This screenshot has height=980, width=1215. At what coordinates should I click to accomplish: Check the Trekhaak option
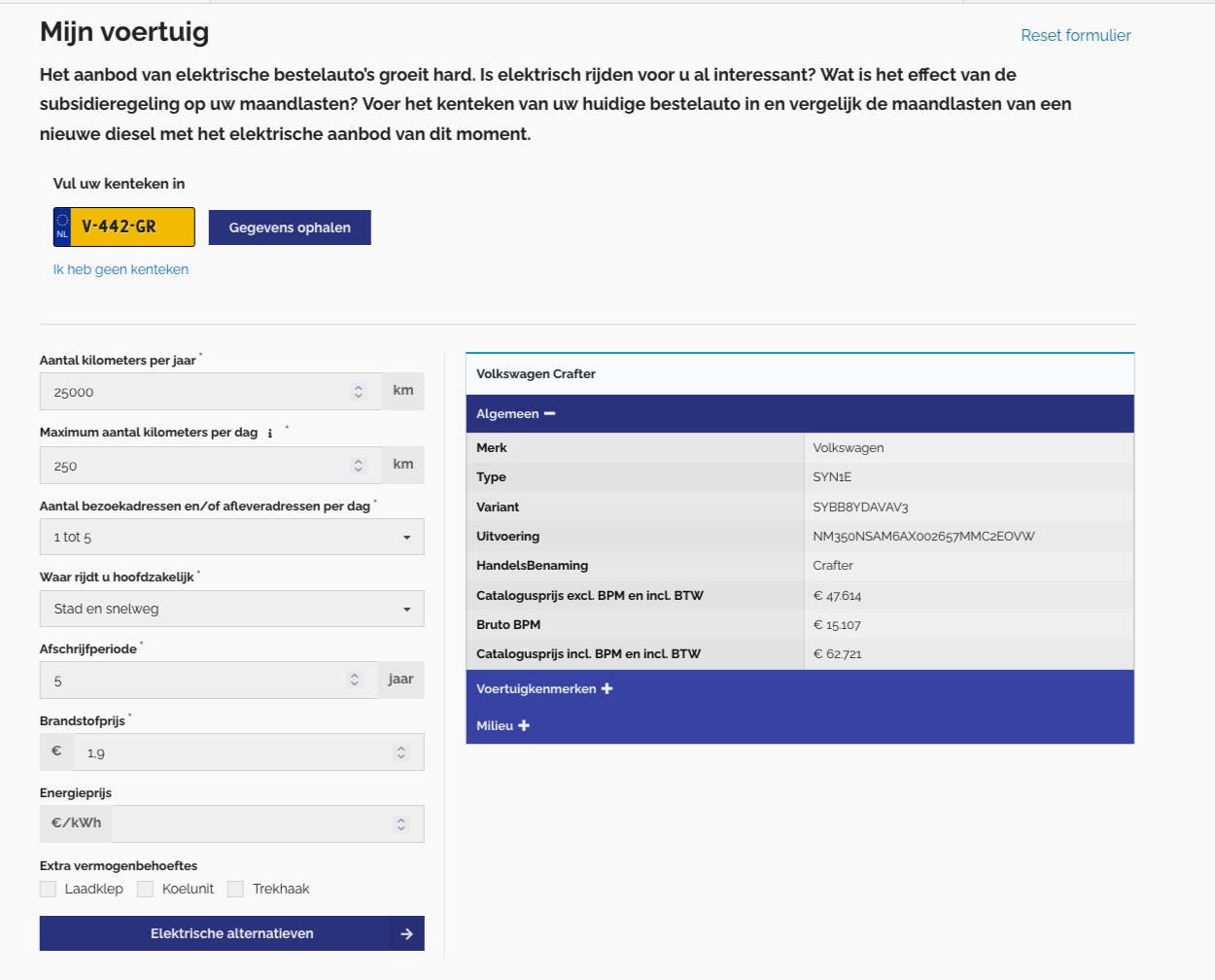[235, 889]
